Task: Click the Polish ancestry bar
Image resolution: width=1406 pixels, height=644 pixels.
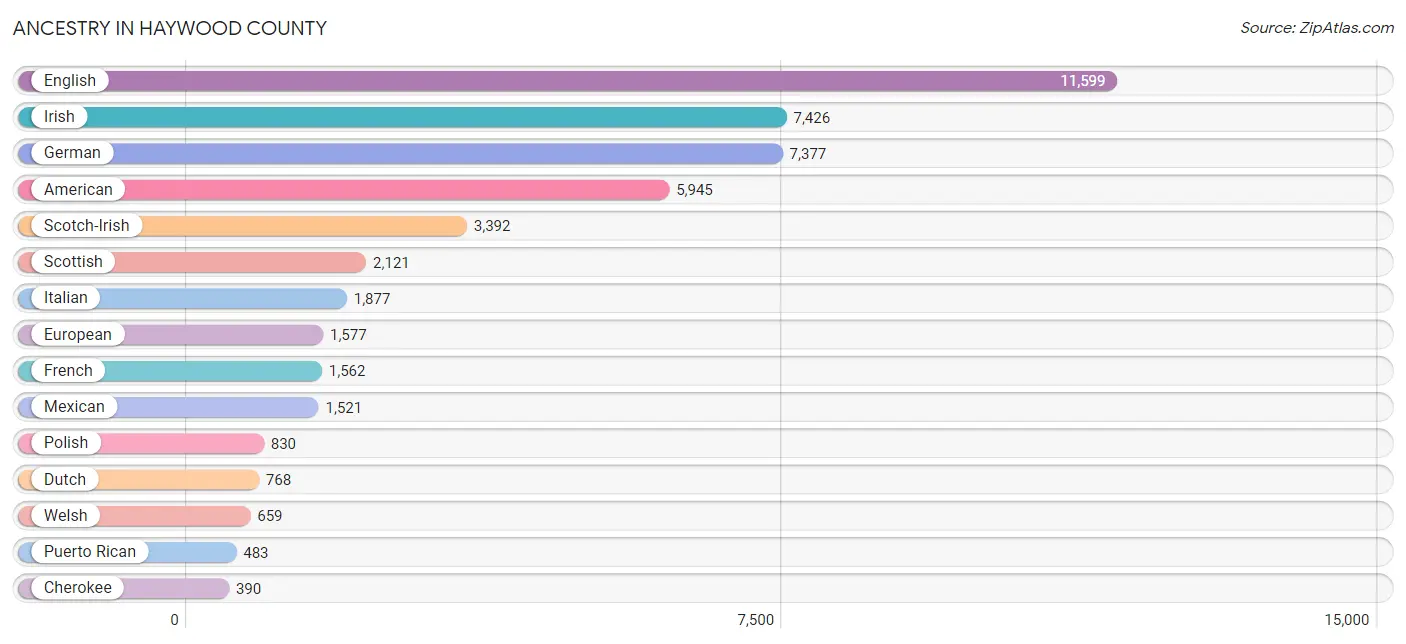Action: (141, 443)
